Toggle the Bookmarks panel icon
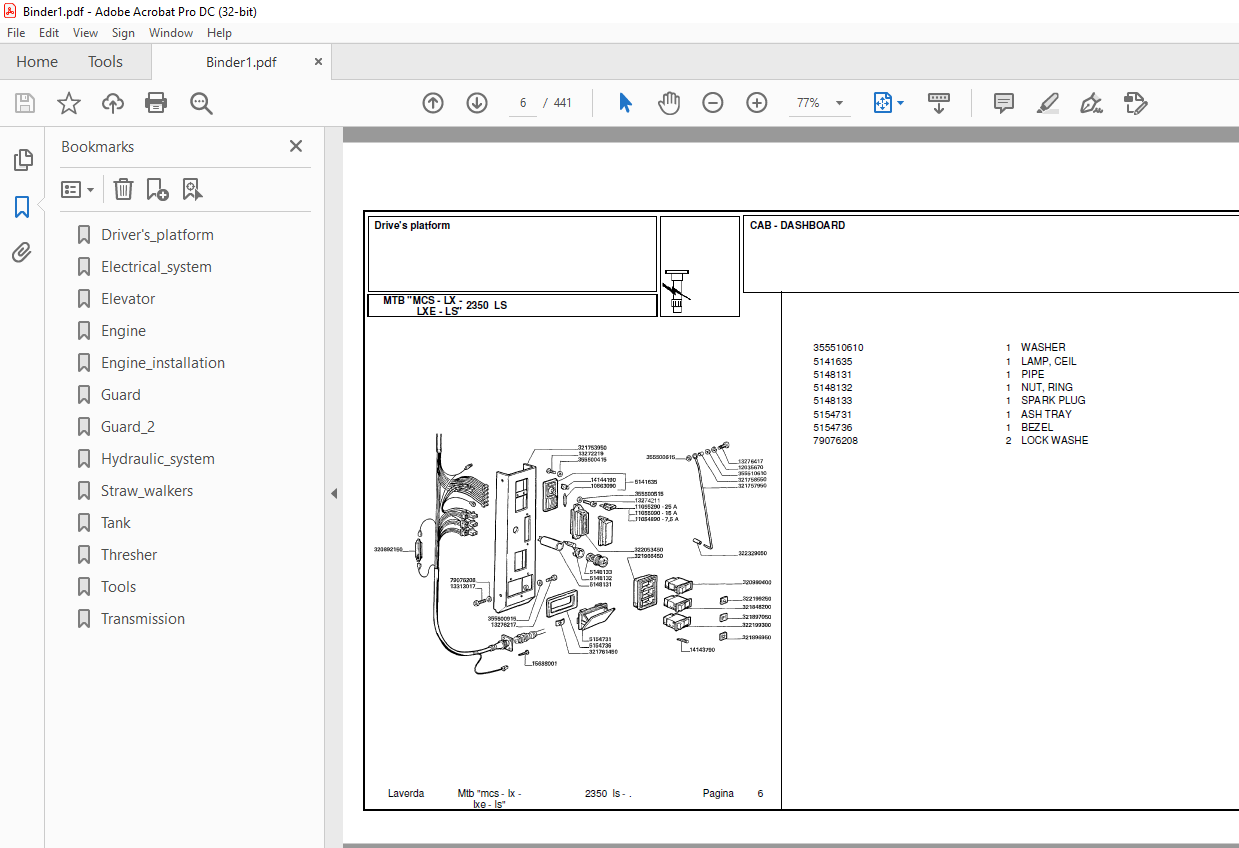The image size is (1239, 848). click(22, 207)
